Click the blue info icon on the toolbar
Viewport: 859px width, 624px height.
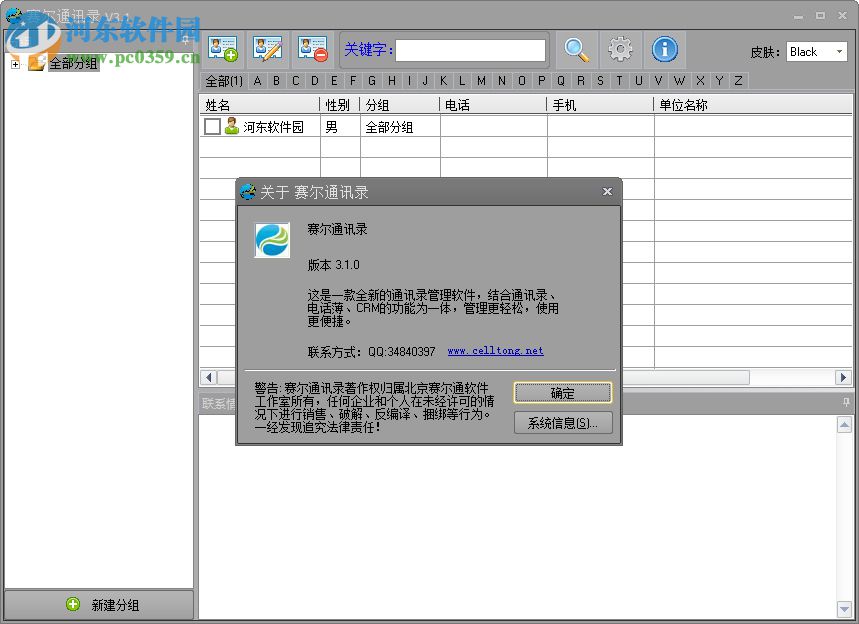(x=664, y=48)
